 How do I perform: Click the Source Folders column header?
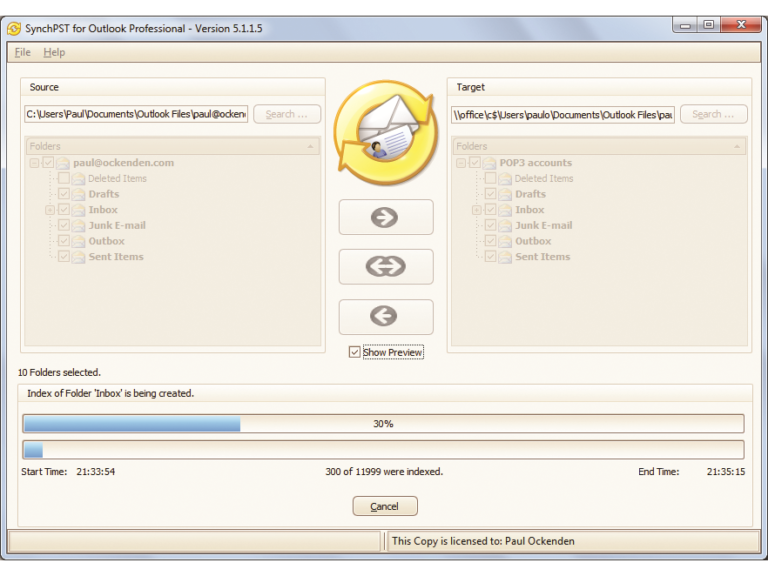172,146
